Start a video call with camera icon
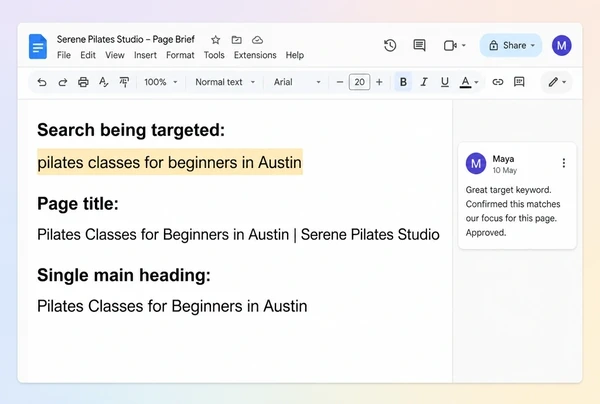The image size is (600, 404). click(450, 46)
